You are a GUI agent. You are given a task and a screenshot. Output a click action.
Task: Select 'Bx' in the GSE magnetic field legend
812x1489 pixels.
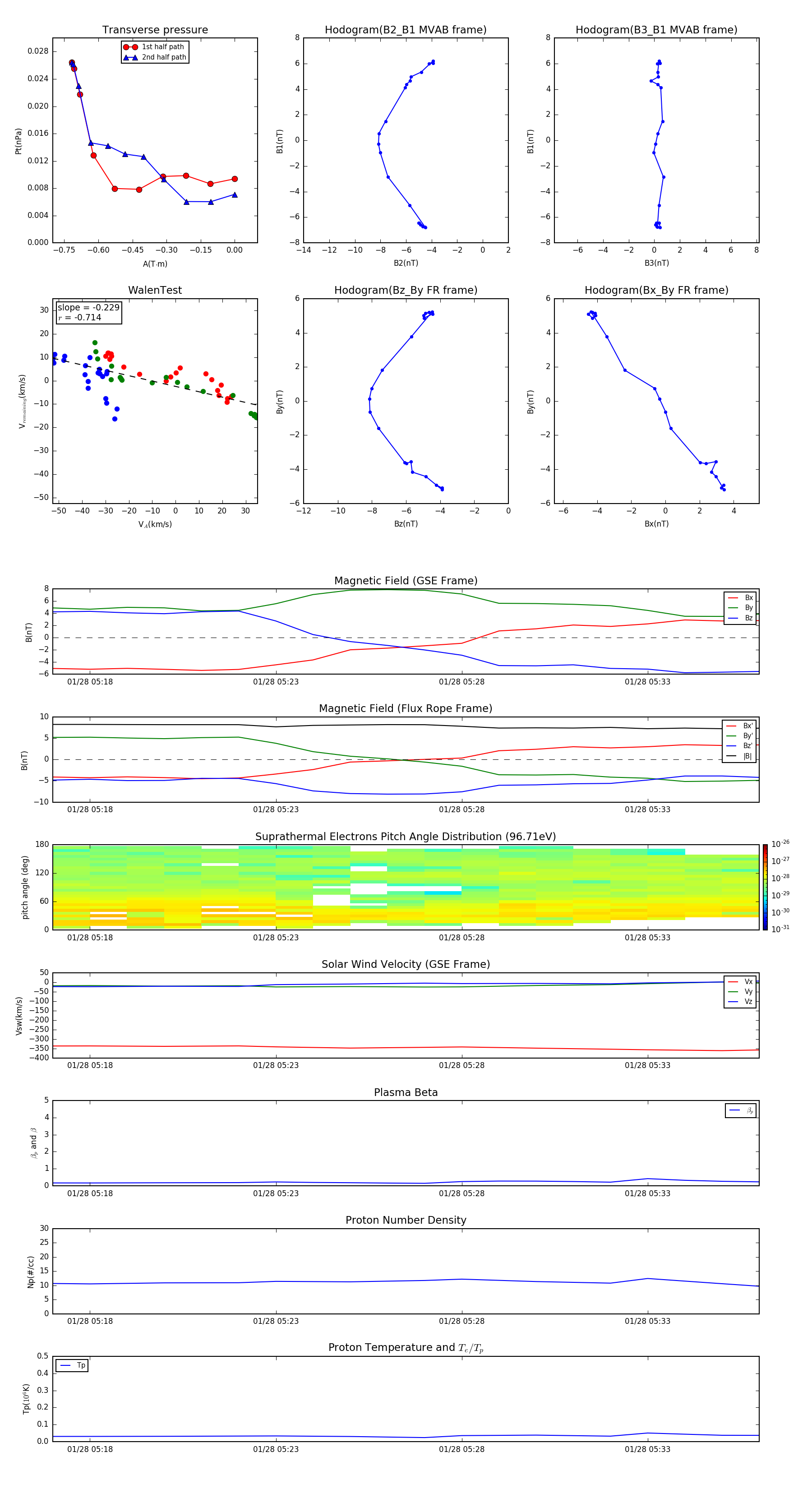click(x=740, y=598)
